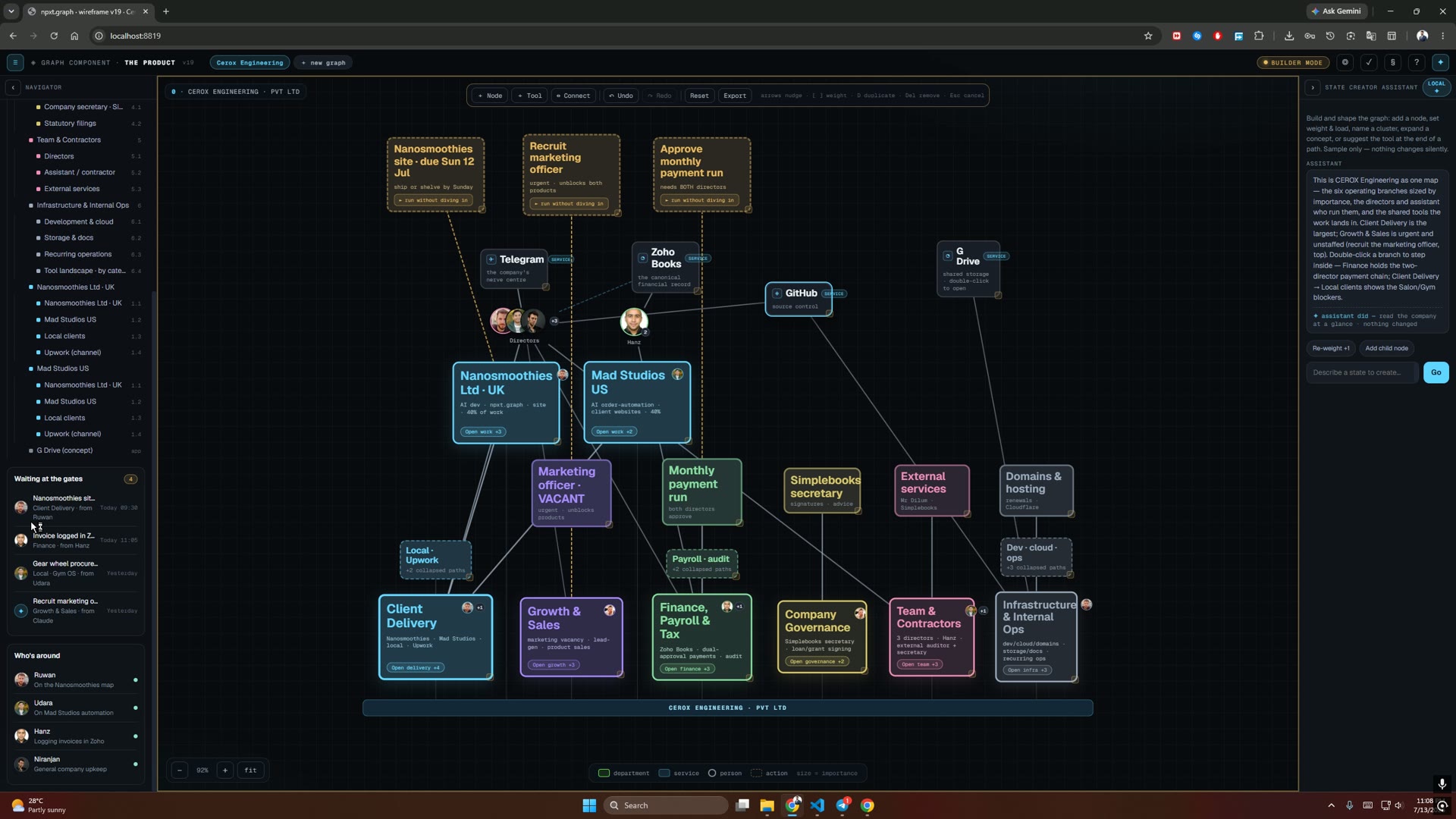Click the avatar on the Mad Studios US card
1456x819 pixels.
click(678, 374)
